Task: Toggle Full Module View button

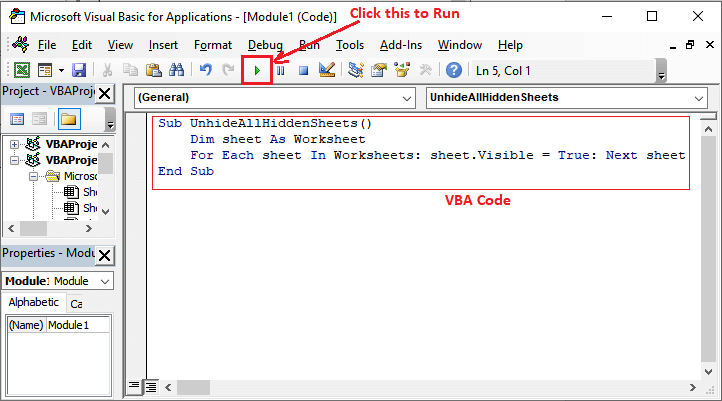Action: point(151,387)
